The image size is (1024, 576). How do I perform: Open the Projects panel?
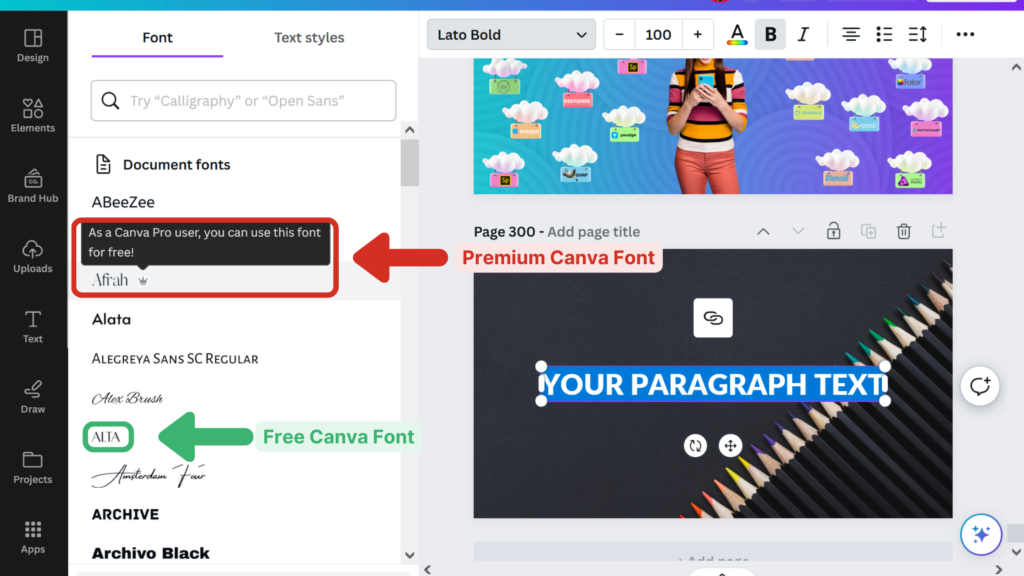33,467
